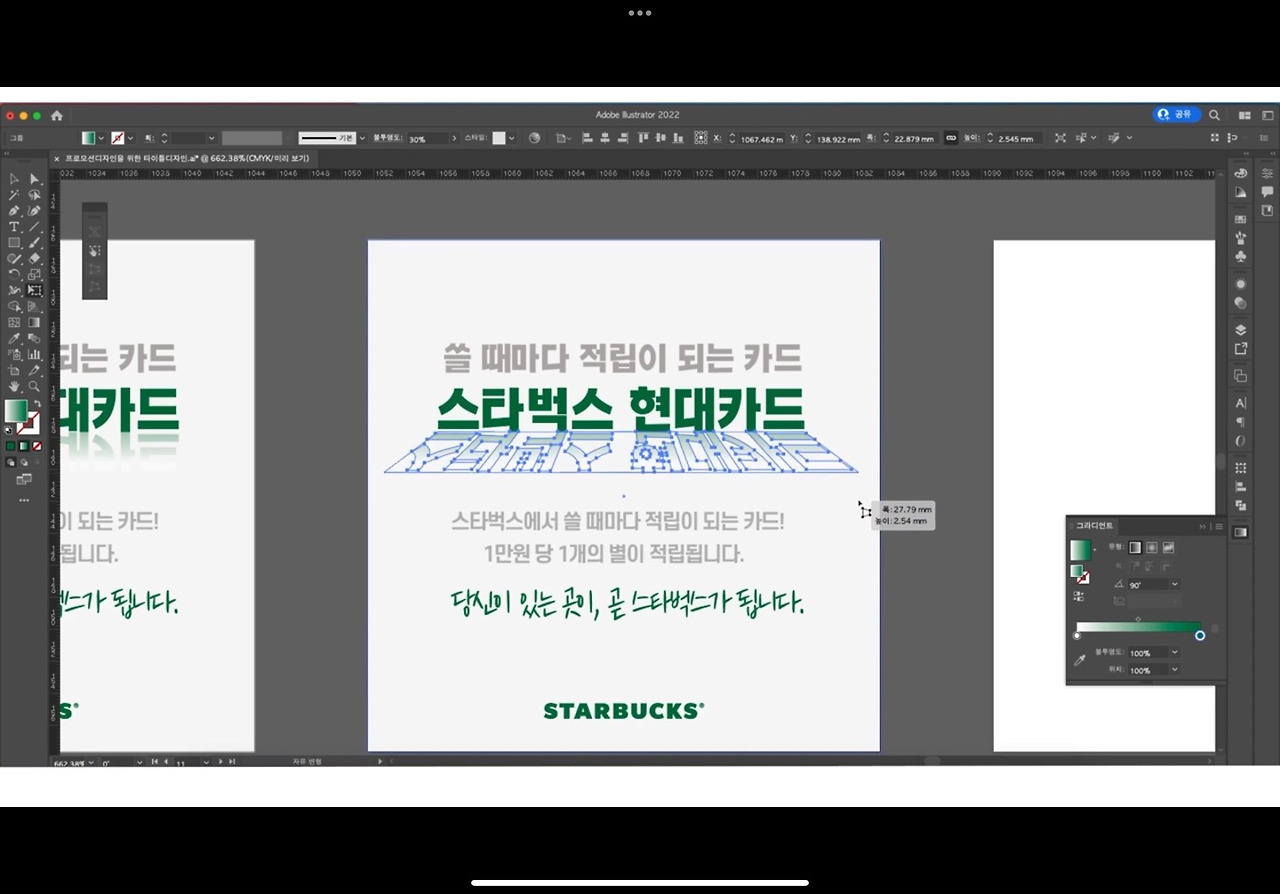
Task: Select the Type tool
Action: (13, 226)
